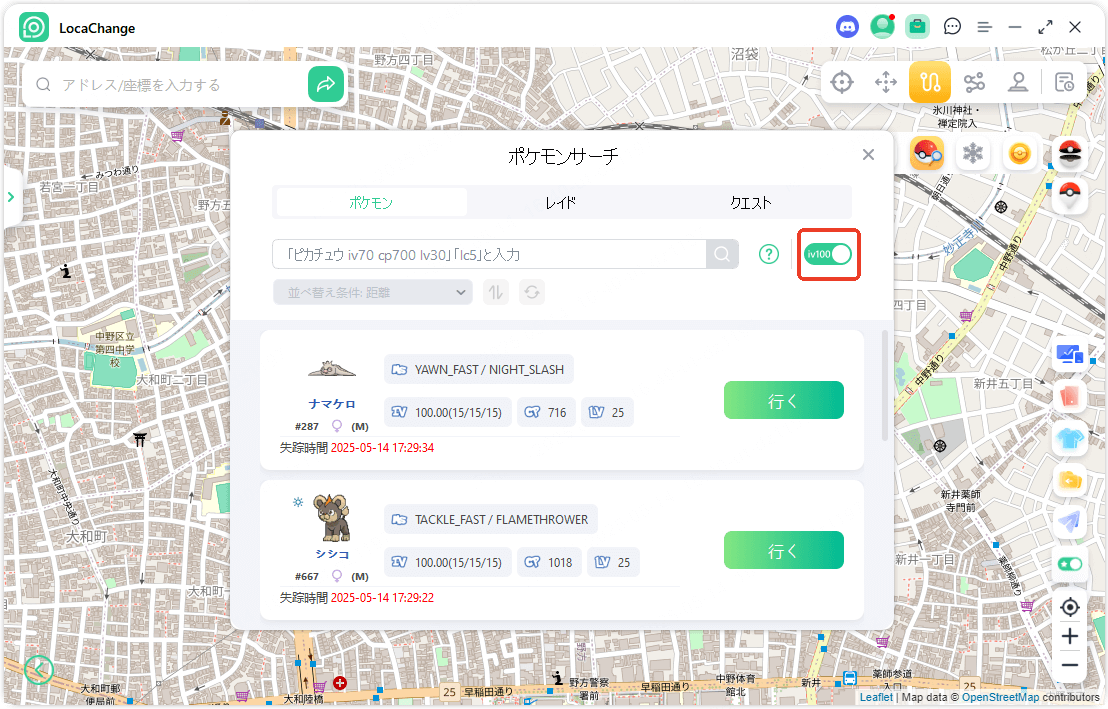Open the help question mark icon
Viewport: 1108px width, 709px height.
[x=769, y=254]
